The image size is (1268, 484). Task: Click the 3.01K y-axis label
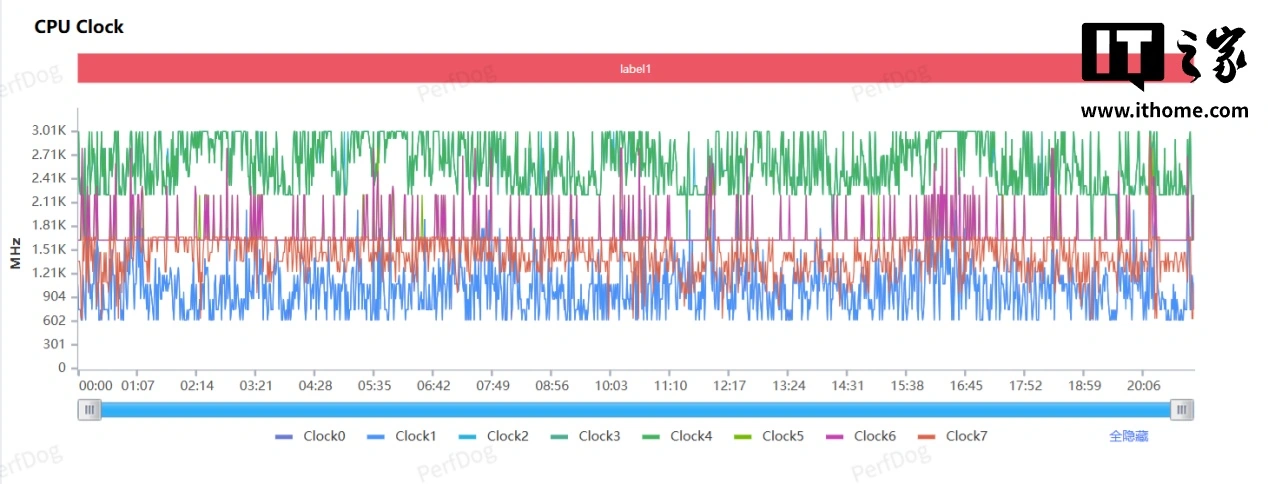point(48,131)
